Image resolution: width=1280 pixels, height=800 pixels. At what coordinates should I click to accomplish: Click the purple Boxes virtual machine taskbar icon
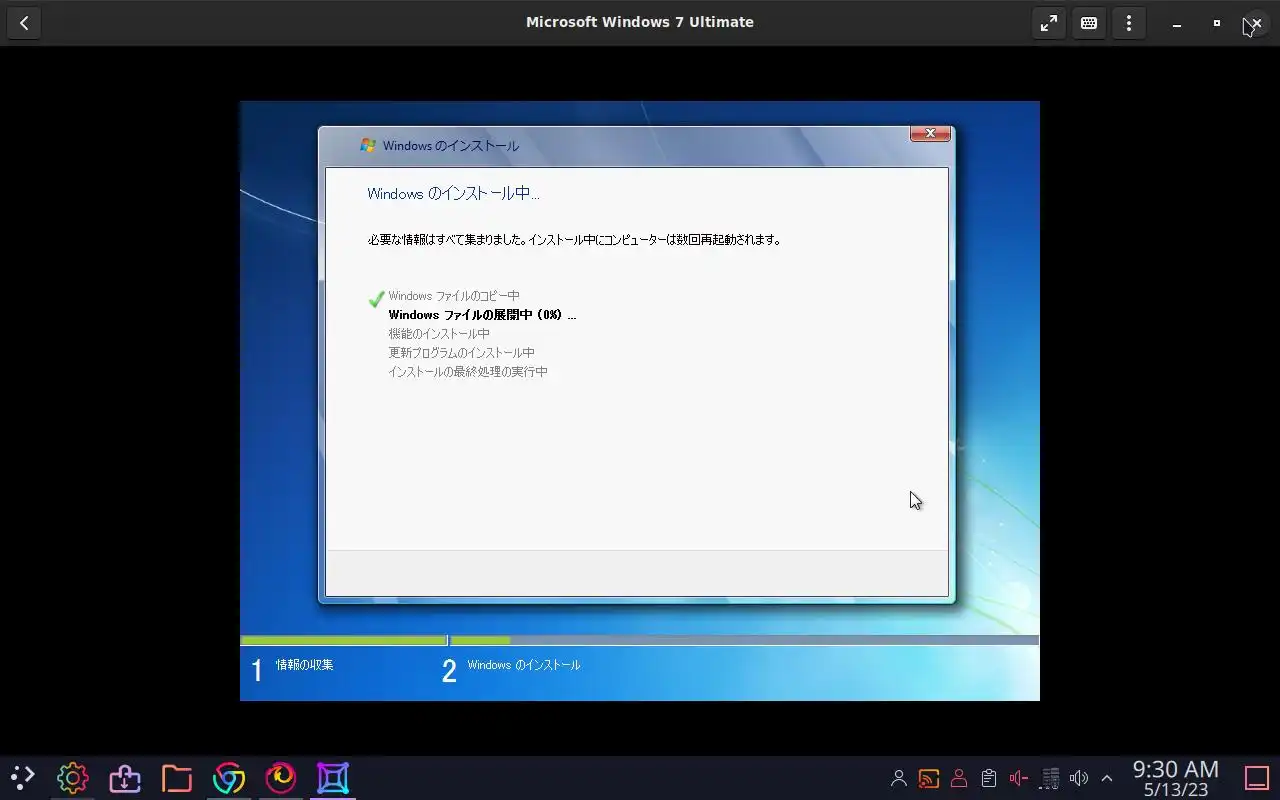pos(333,777)
